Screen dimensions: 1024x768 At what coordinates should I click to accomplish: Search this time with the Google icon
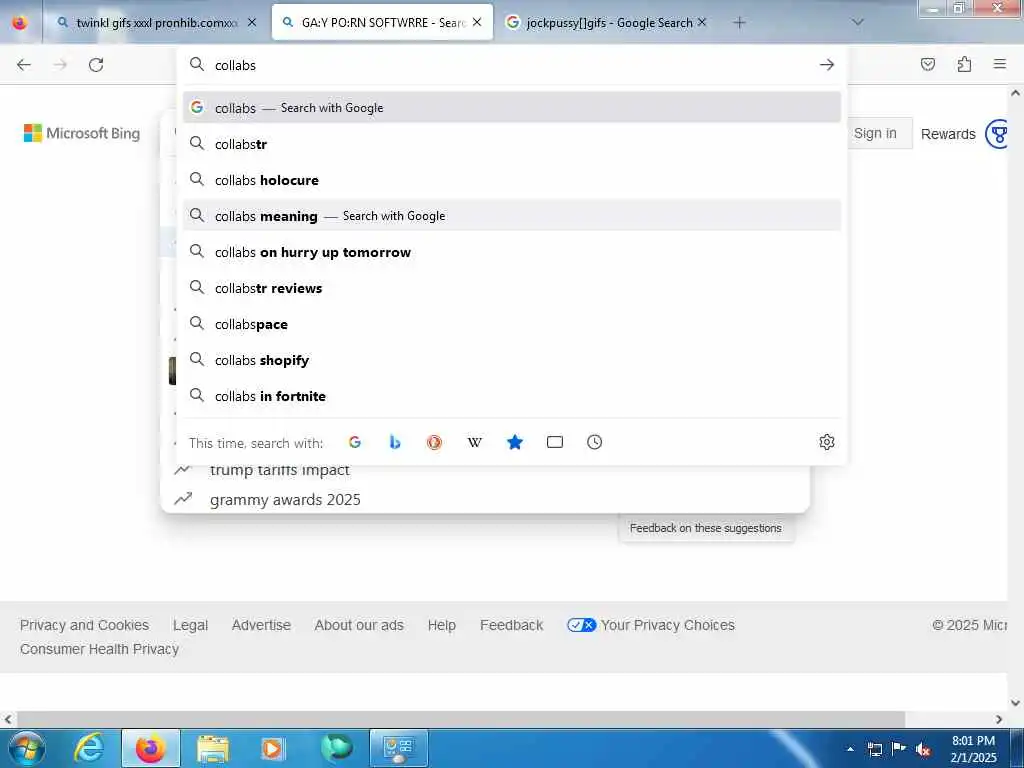355,442
